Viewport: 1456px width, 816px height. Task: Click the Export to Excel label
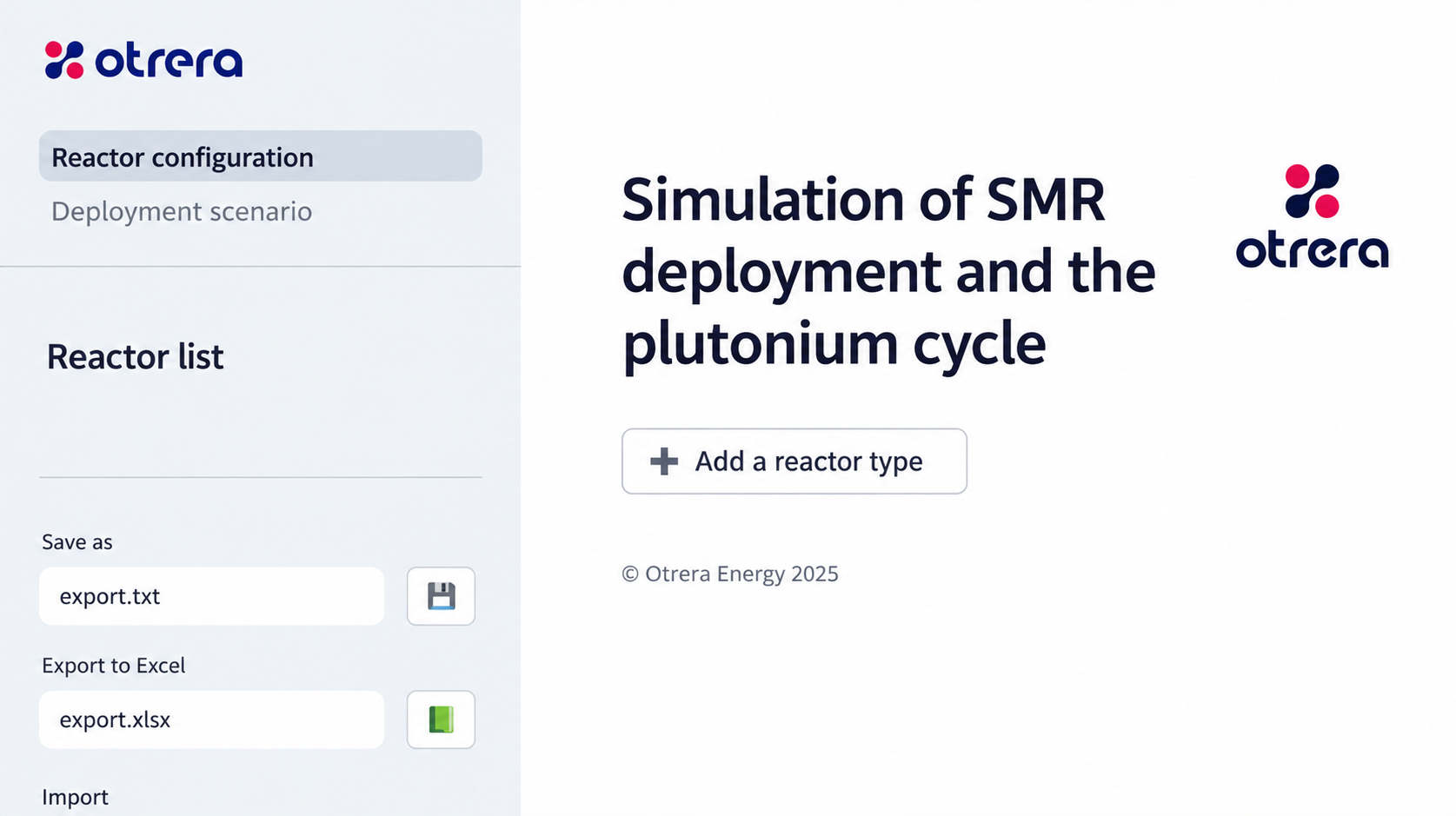tap(114, 666)
